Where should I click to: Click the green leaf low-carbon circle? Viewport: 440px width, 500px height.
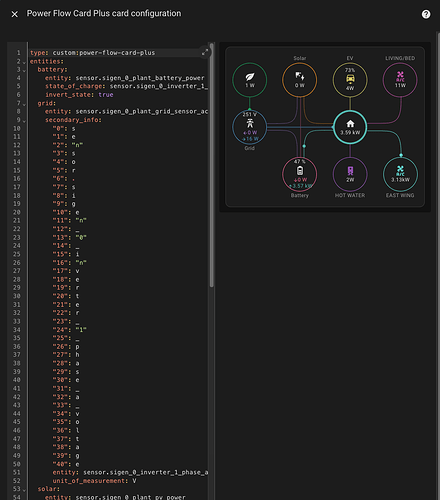click(x=250, y=80)
